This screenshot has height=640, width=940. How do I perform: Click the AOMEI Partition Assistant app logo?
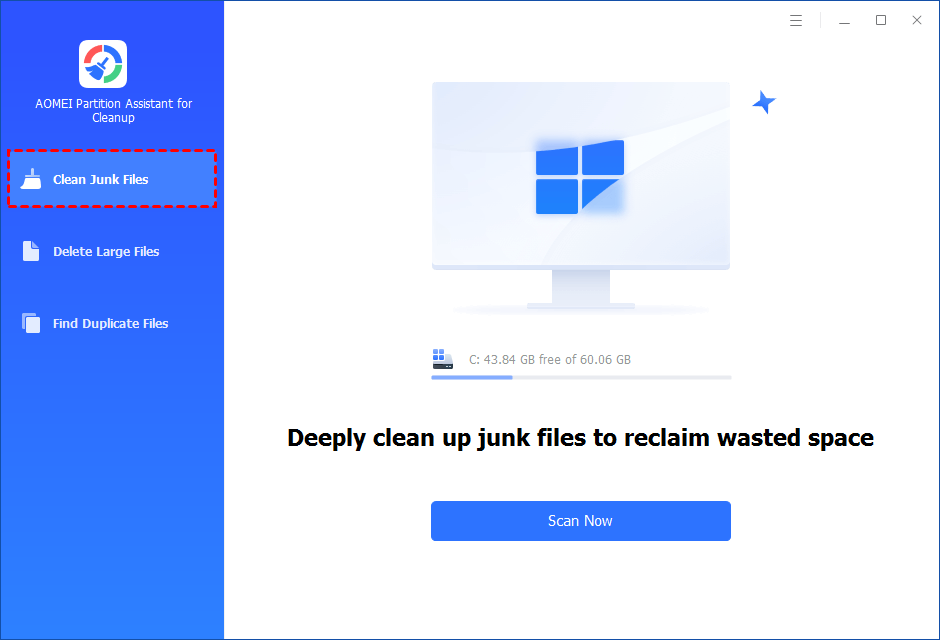click(103, 64)
